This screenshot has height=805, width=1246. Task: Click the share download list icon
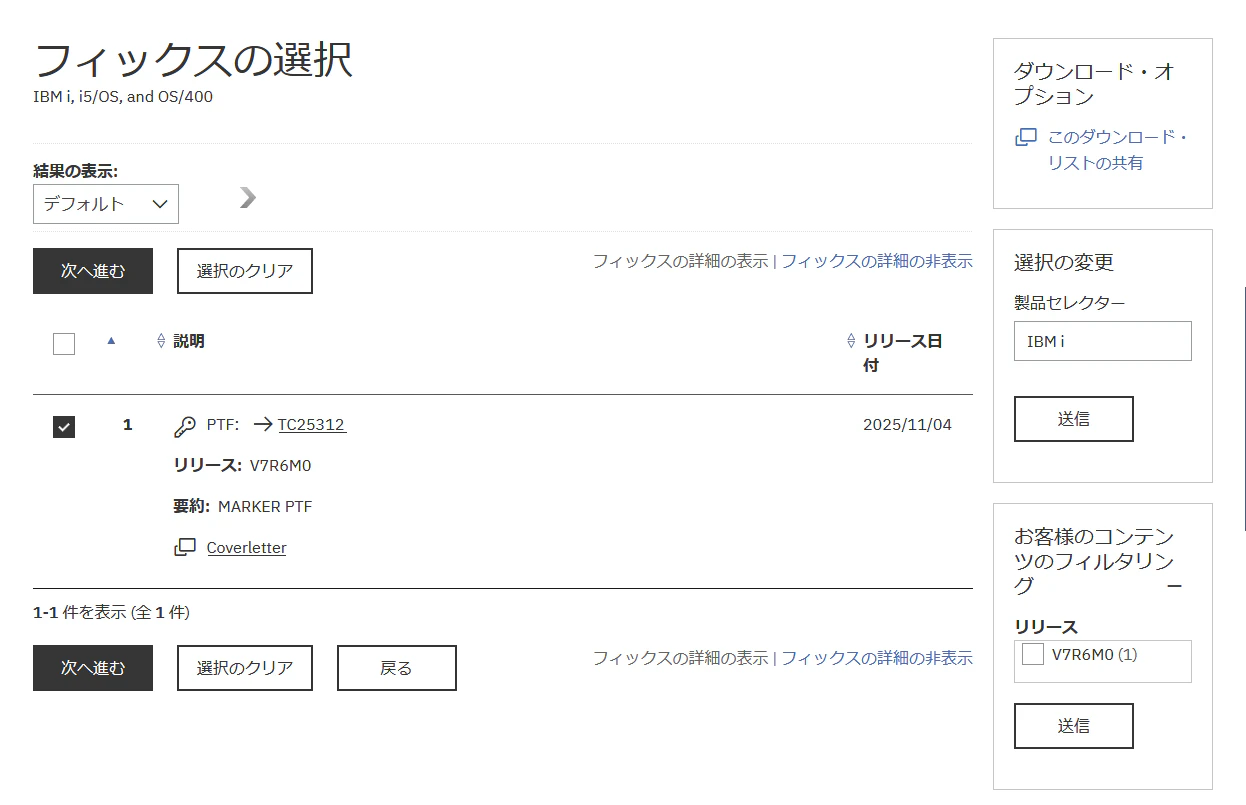tap(1026, 137)
